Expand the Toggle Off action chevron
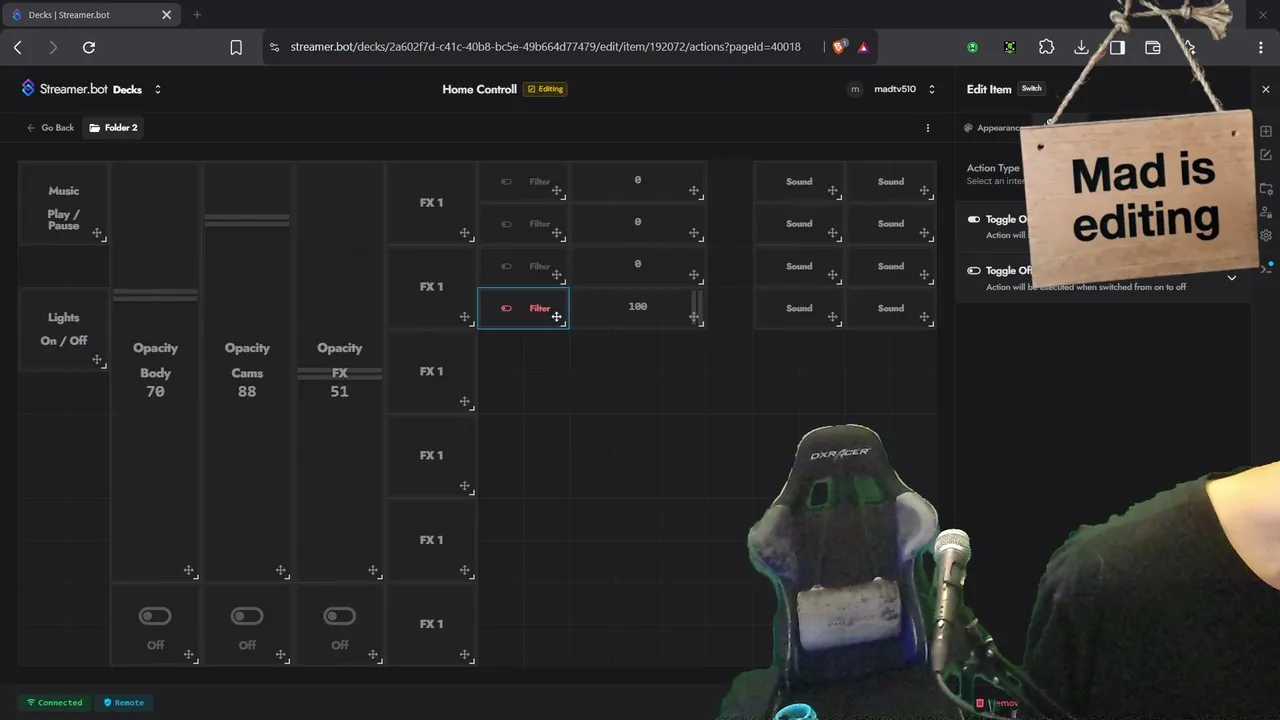Viewport: 1280px width, 720px height. coord(1232,278)
